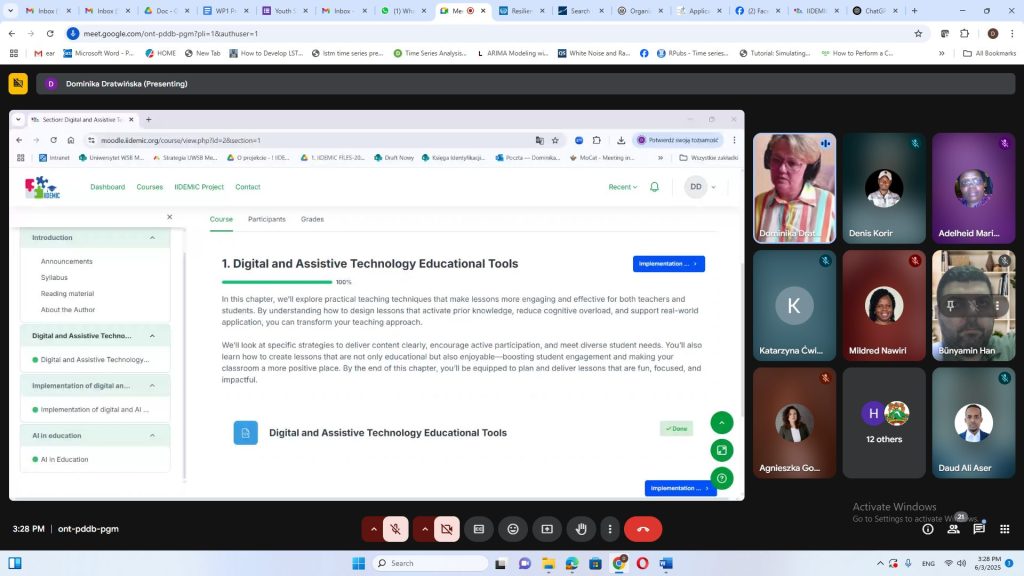This screenshot has height=576, width=1024.
Task: Leave the call with red hang-up button
Action: click(x=643, y=529)
